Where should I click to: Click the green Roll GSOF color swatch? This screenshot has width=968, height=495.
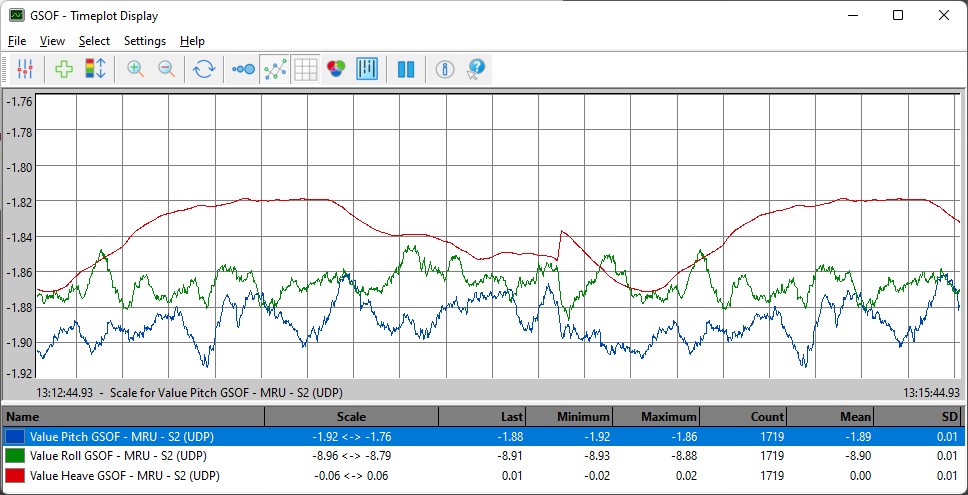15,456
